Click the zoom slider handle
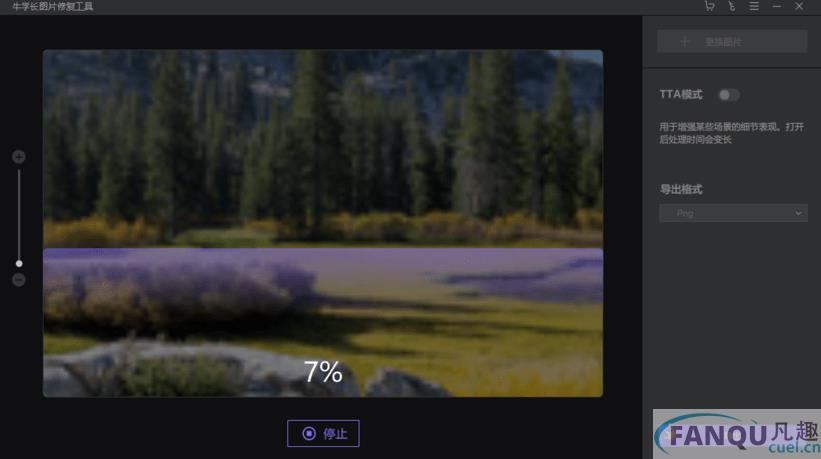 coord(19,263)
